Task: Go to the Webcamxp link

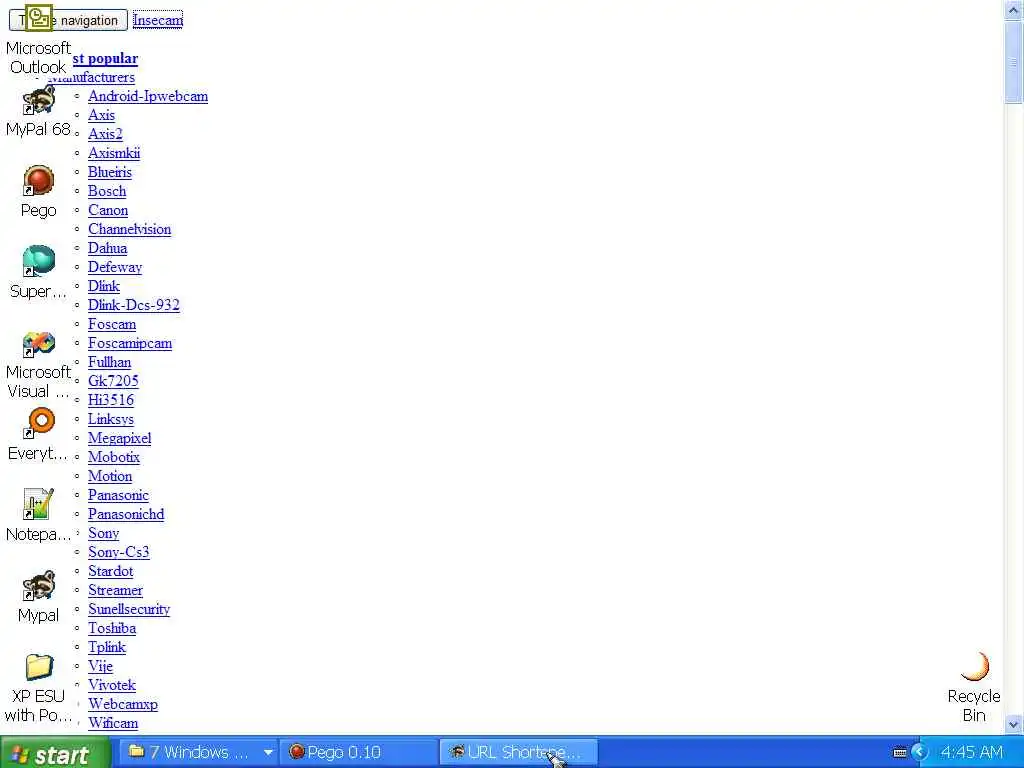Action: [x=123, y=704]
